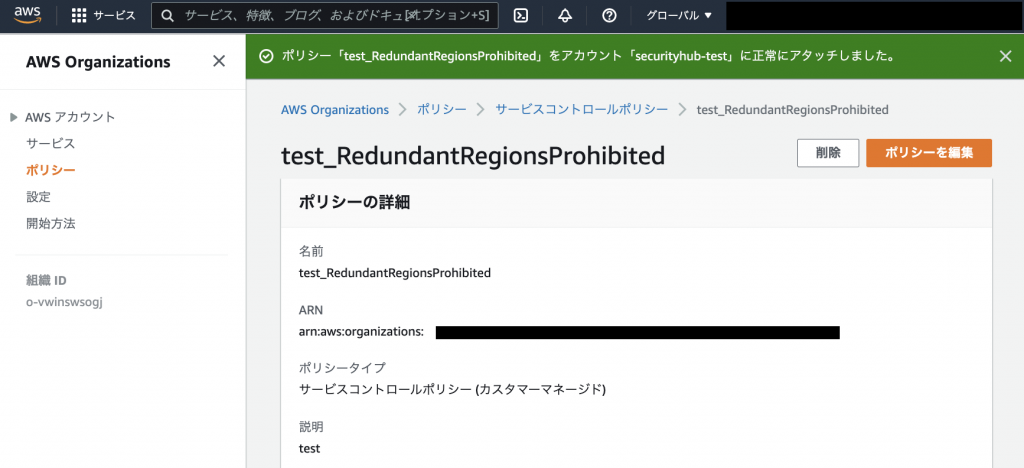Click the ARN value arn:aws:organizations:

(361, 332)
